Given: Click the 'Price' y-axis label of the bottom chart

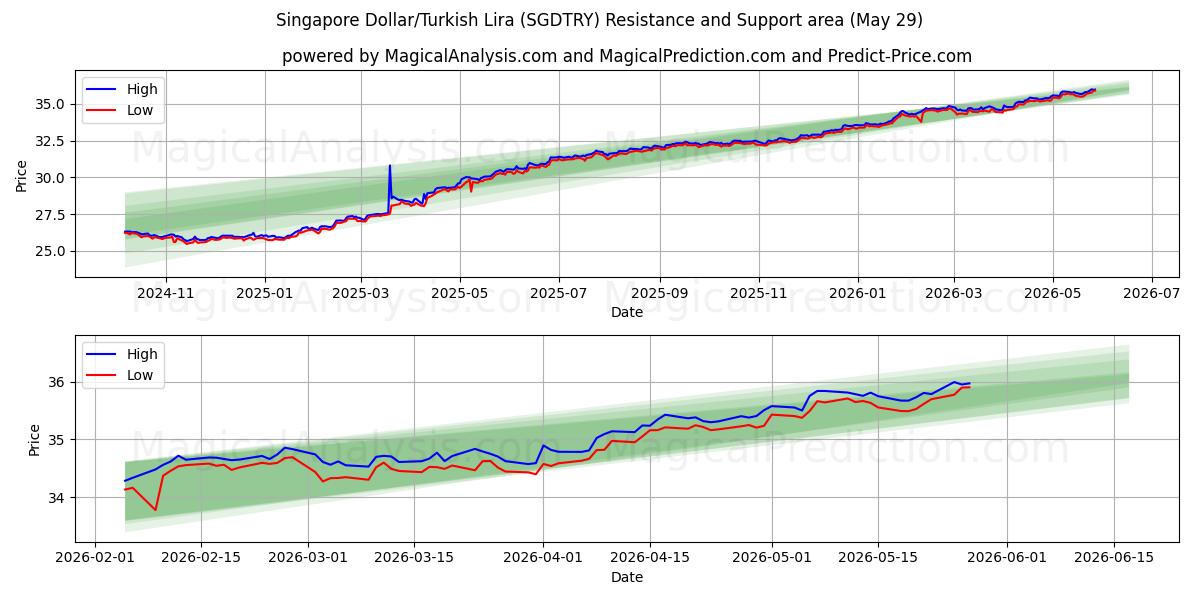Looking at the screenshot, I should pos(34,440).
